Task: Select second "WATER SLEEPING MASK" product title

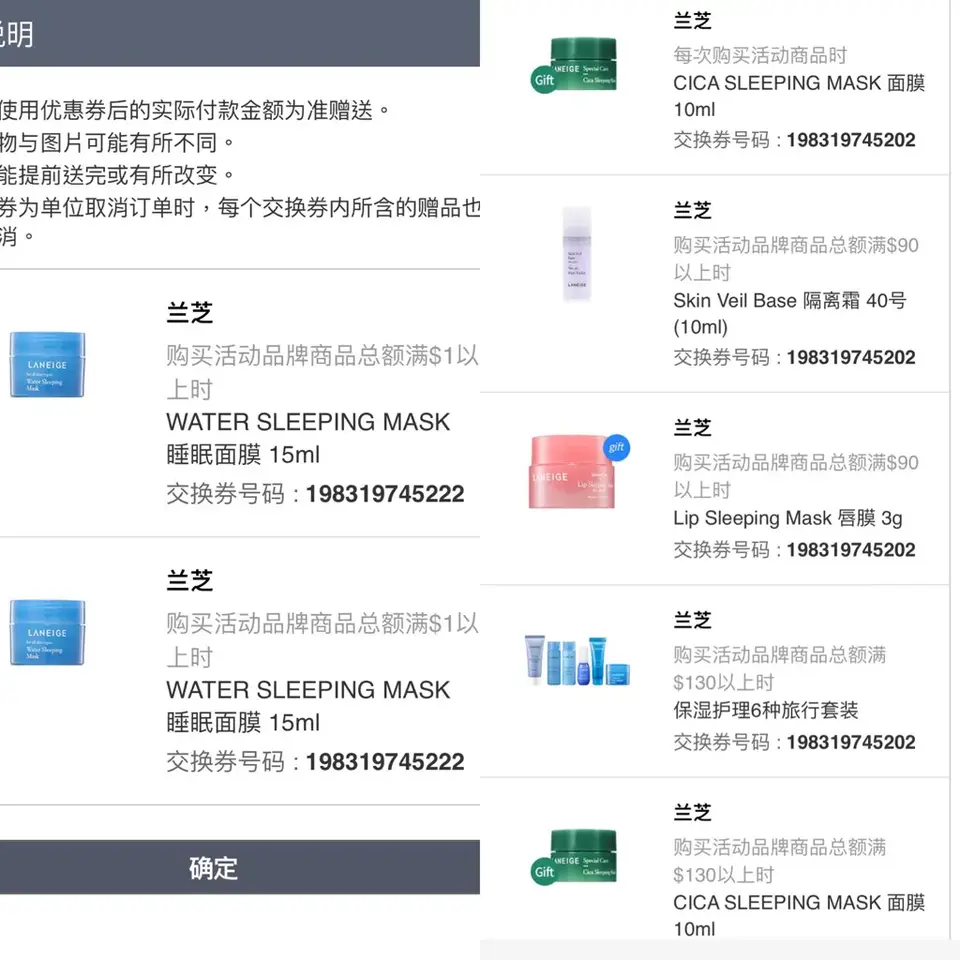Action: [308, 690]
